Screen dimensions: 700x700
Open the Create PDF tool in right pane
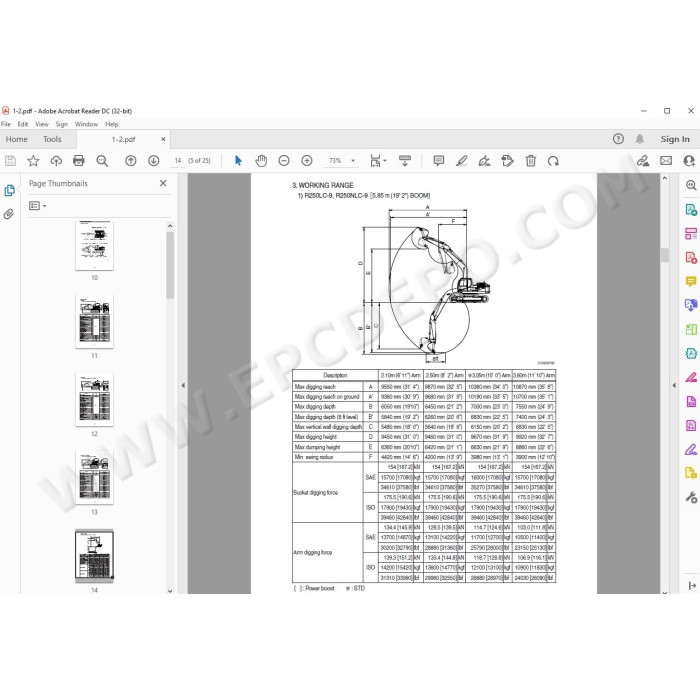(691, 257)
